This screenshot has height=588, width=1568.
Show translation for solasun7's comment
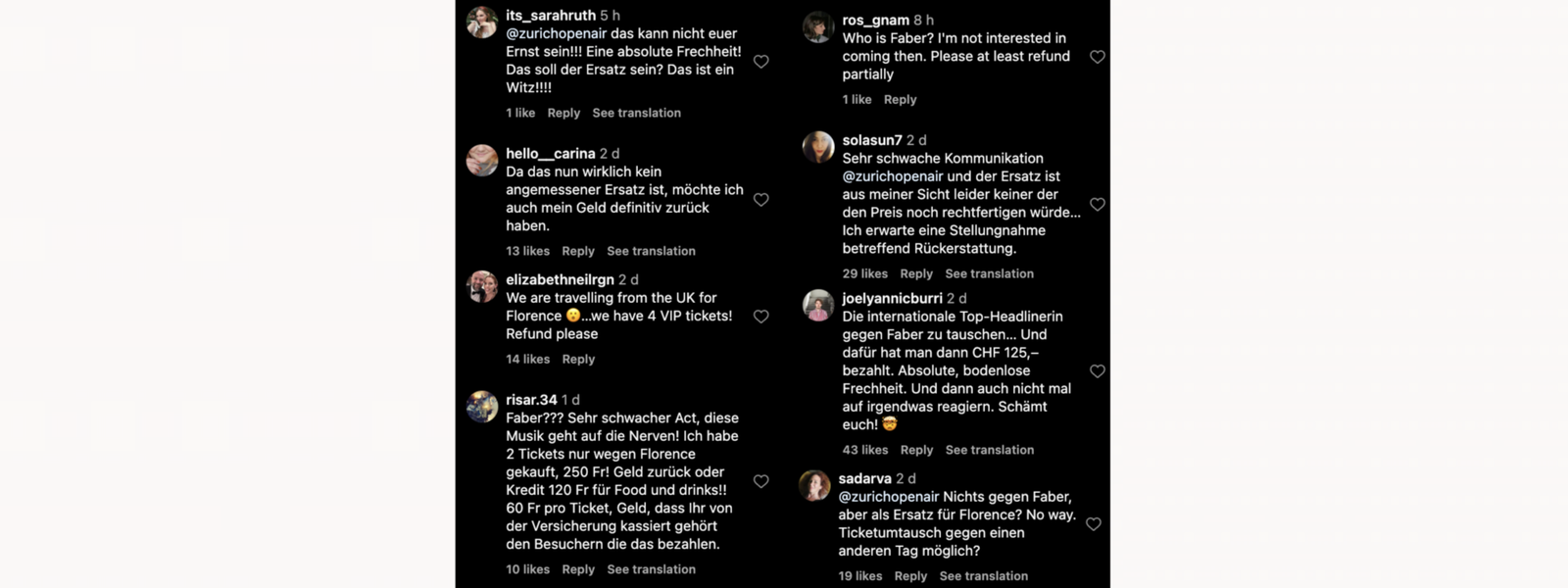point(989,273)
